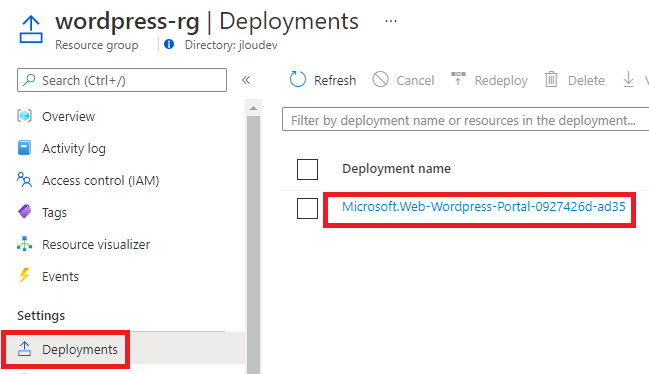Click the Directory: jloudev text

point(231,45)
